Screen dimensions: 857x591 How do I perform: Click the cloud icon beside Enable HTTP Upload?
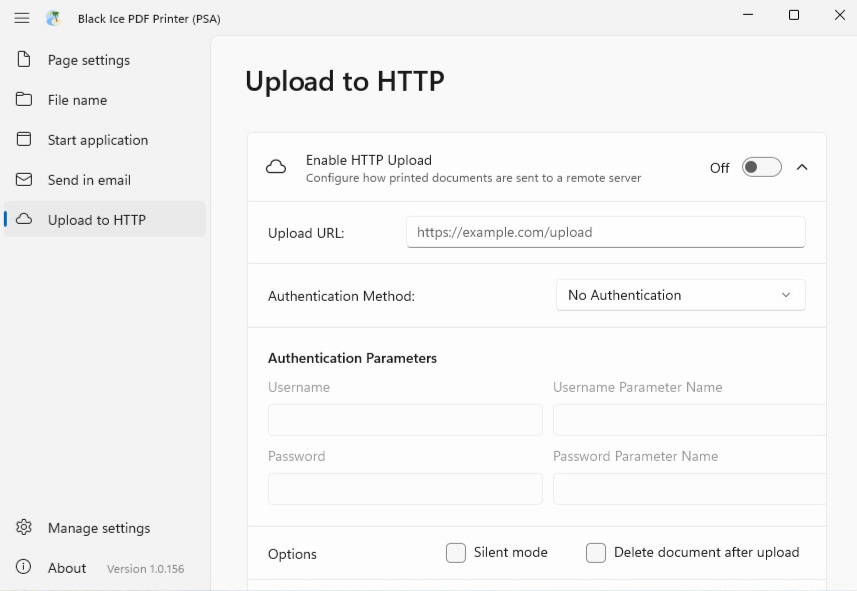276,167
